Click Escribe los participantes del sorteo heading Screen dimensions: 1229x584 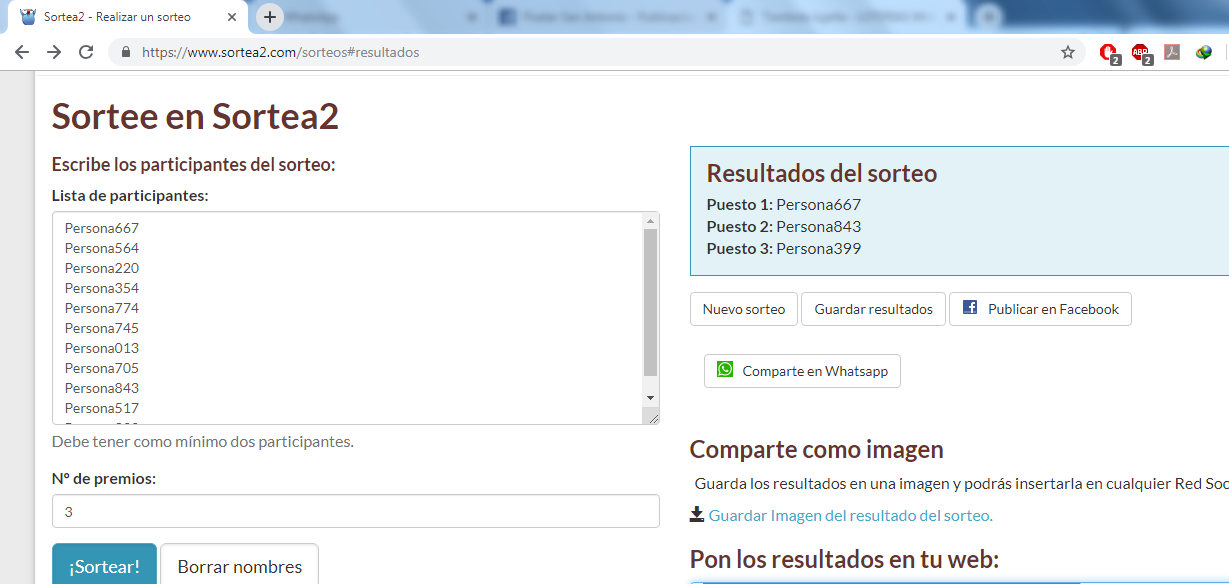(x=194, y=164)
